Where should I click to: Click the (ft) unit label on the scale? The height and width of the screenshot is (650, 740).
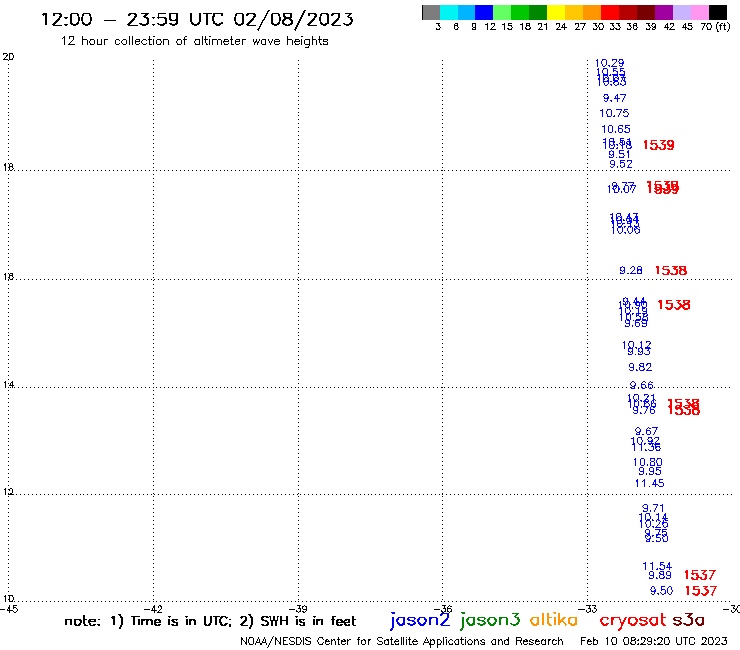pos(723,27)
